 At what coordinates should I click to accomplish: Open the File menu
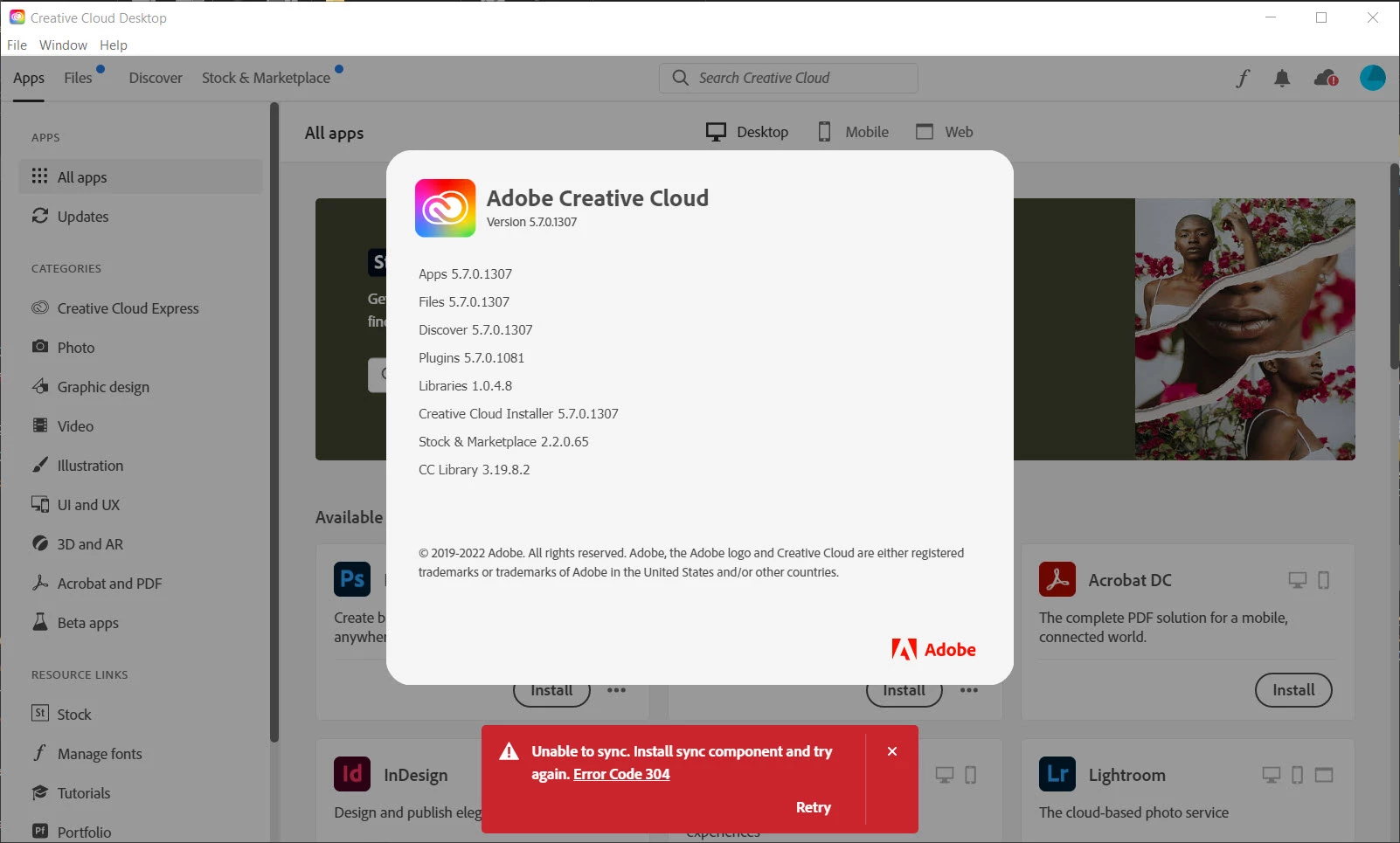tap(17, 45)
